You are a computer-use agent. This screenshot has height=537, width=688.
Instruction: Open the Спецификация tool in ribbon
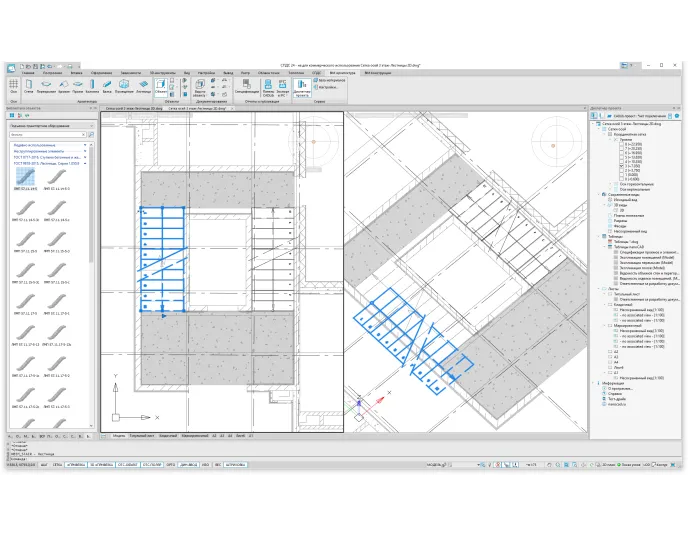click(x=248, y=87)
